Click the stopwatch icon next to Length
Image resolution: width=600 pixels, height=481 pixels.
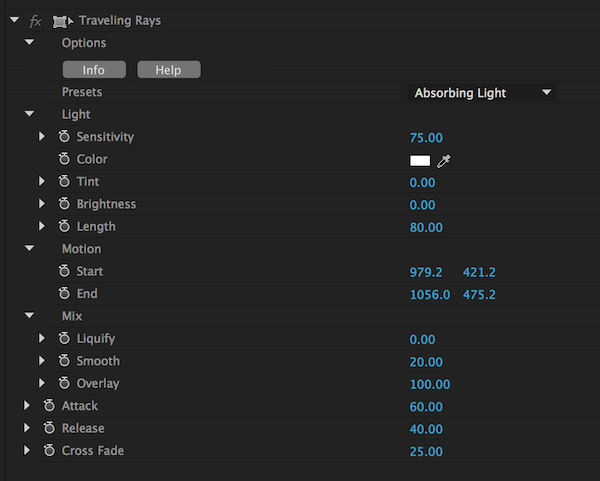click(64, 227)
